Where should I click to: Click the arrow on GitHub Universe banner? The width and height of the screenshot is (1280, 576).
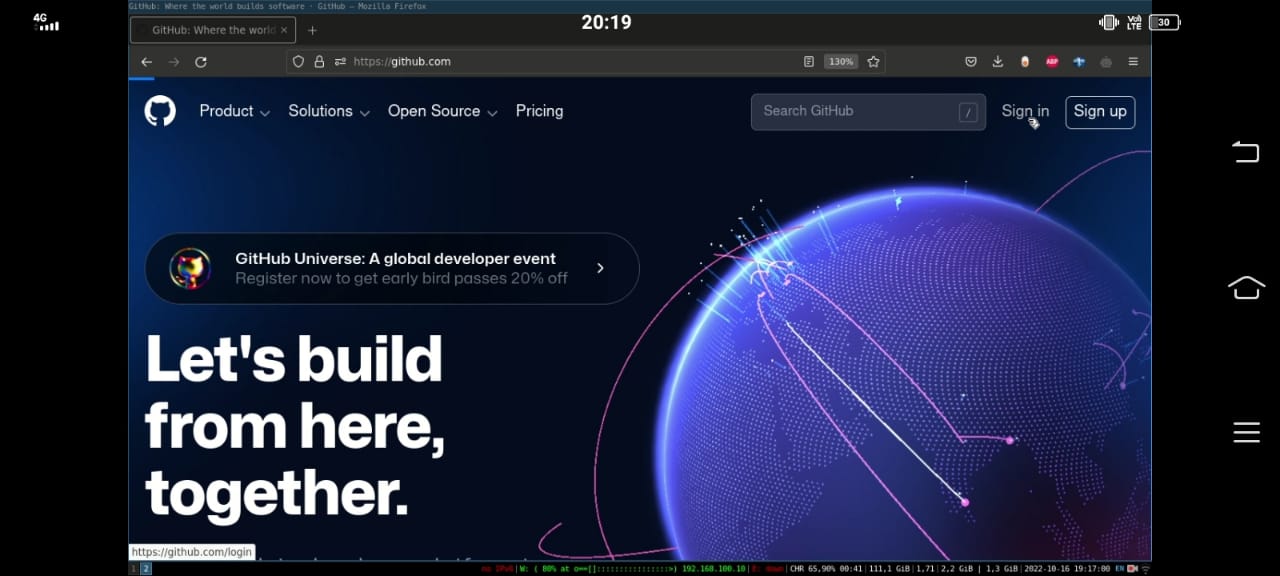600,268
